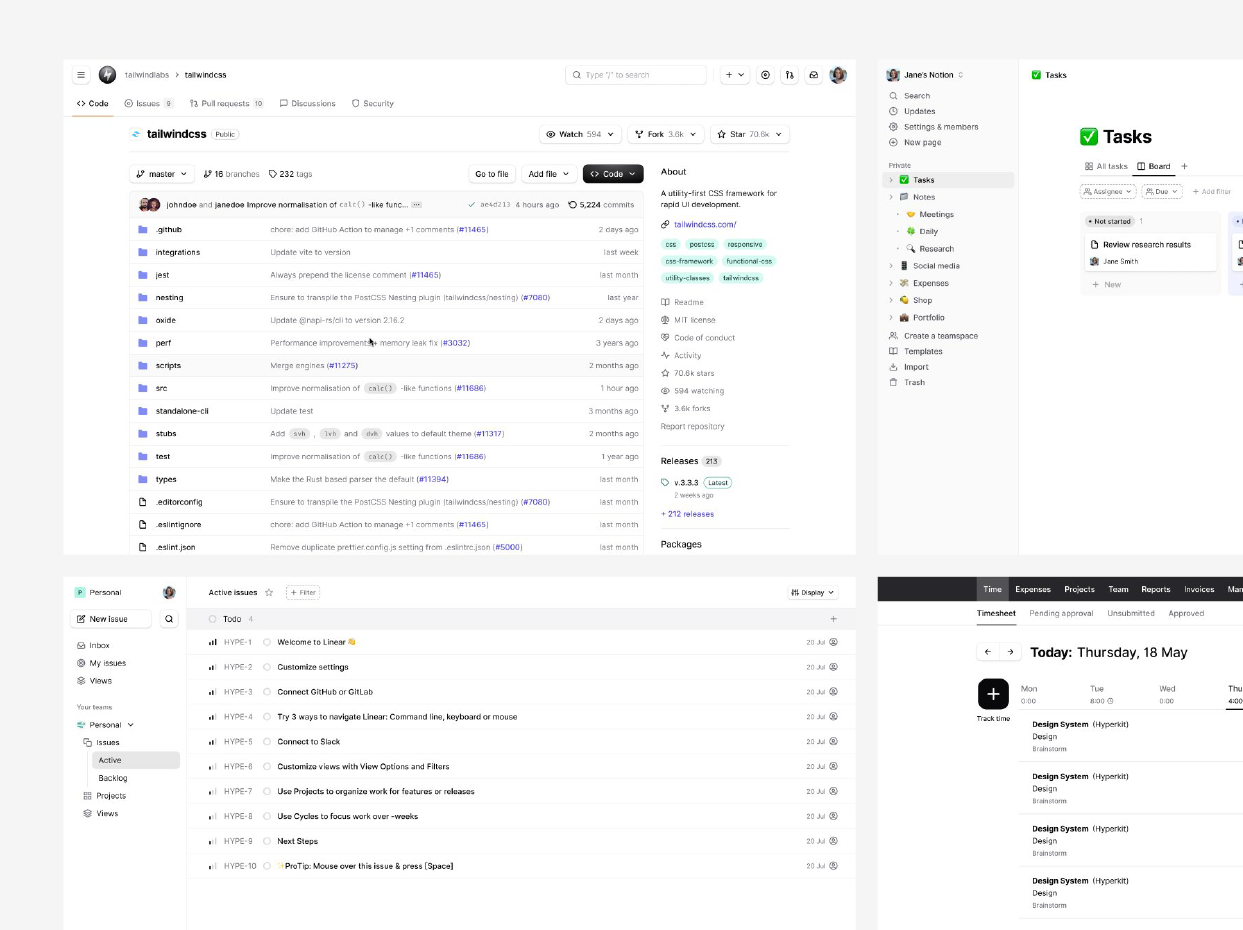Click the GitHub search input field

[x=636, y=75]
